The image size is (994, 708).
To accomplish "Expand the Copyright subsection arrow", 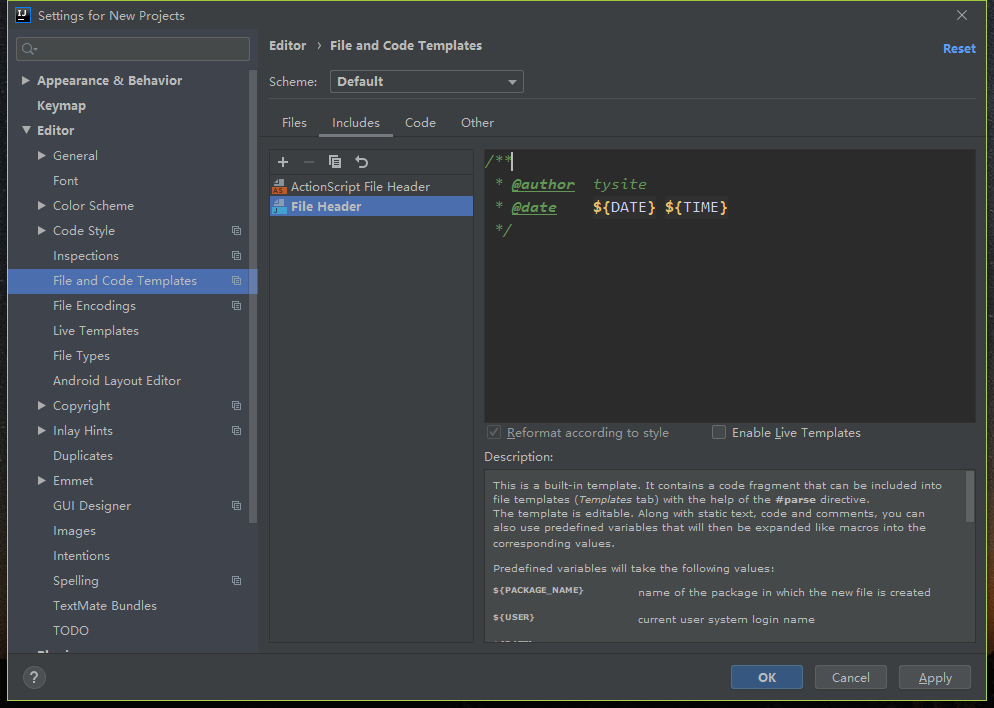I will 42,406.
